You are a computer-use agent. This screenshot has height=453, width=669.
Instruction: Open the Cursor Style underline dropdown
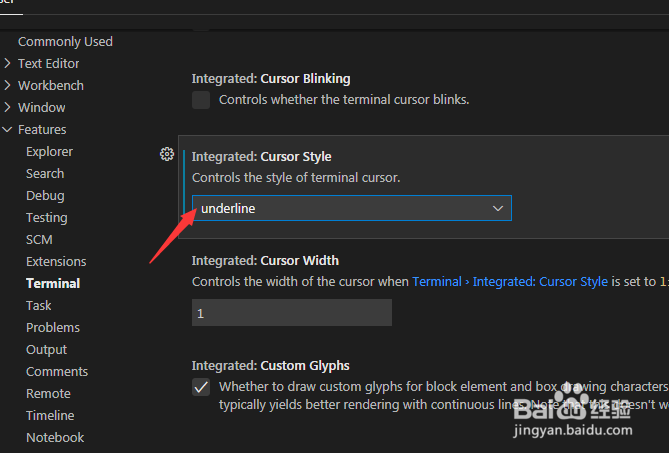click(x=351, y=208)
